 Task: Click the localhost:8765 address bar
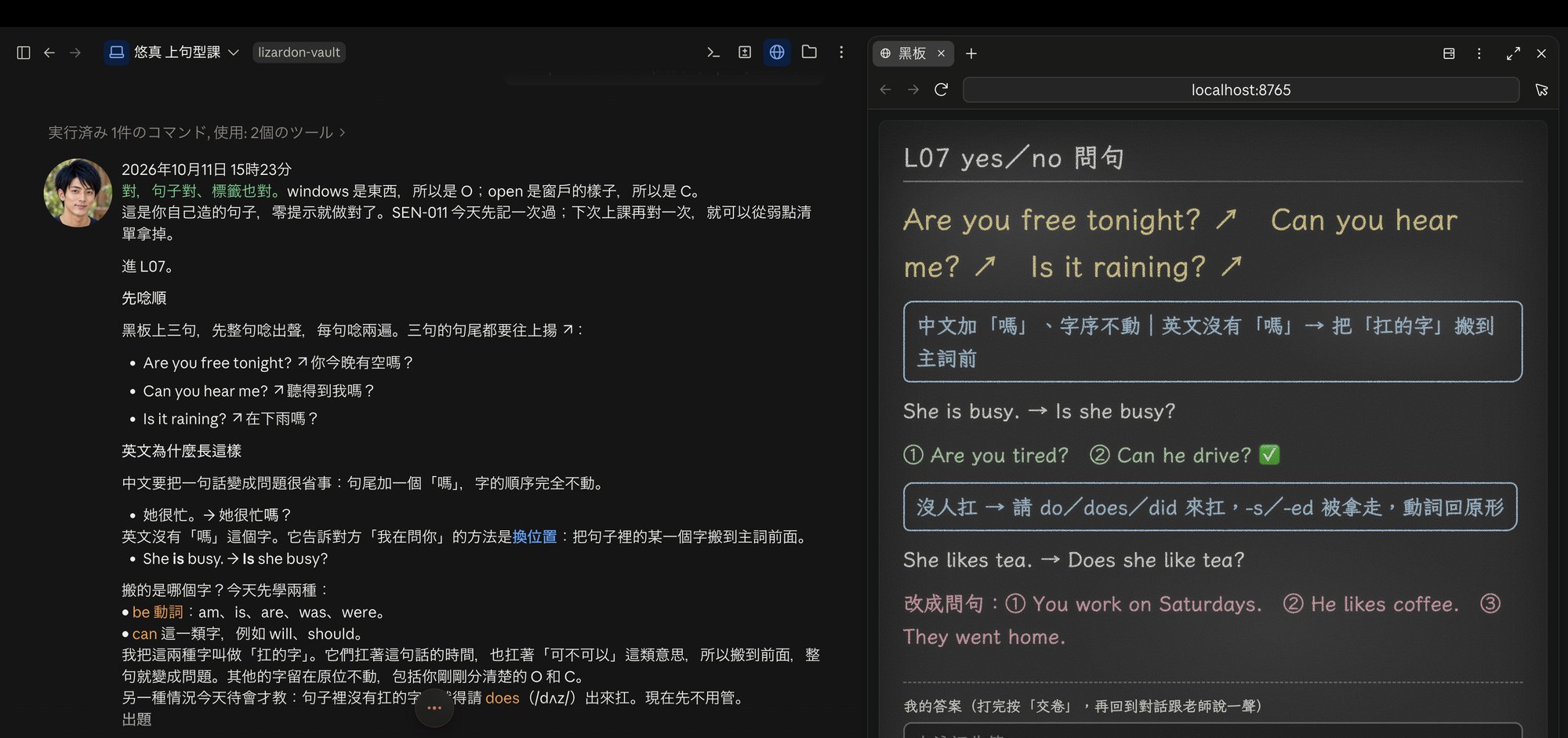click(1241, 90)
